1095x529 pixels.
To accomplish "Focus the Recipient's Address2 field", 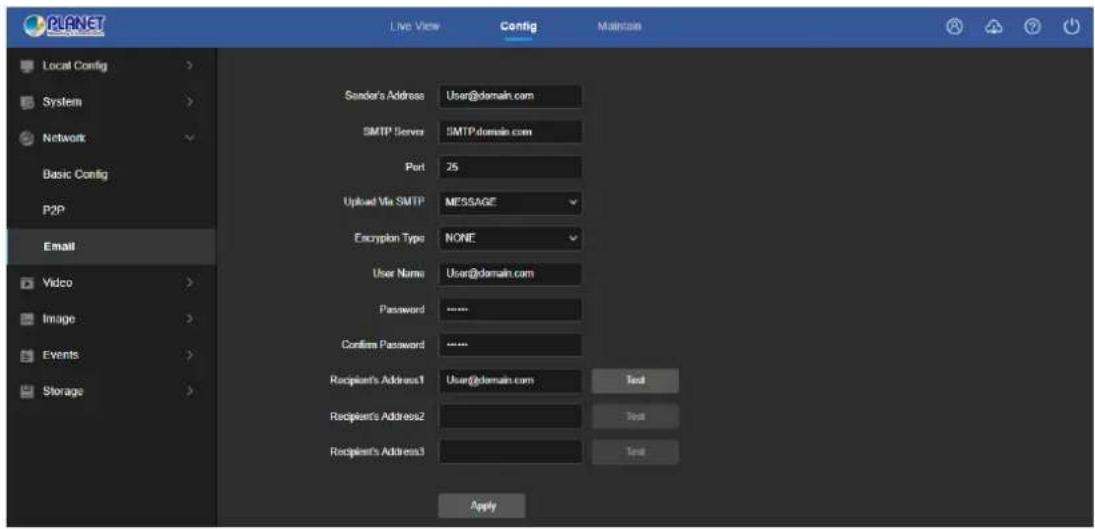I will (510, 416).
